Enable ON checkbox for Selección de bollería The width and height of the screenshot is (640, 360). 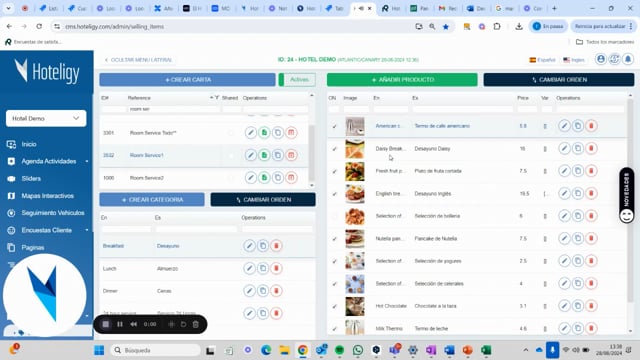tap(335, 216)
